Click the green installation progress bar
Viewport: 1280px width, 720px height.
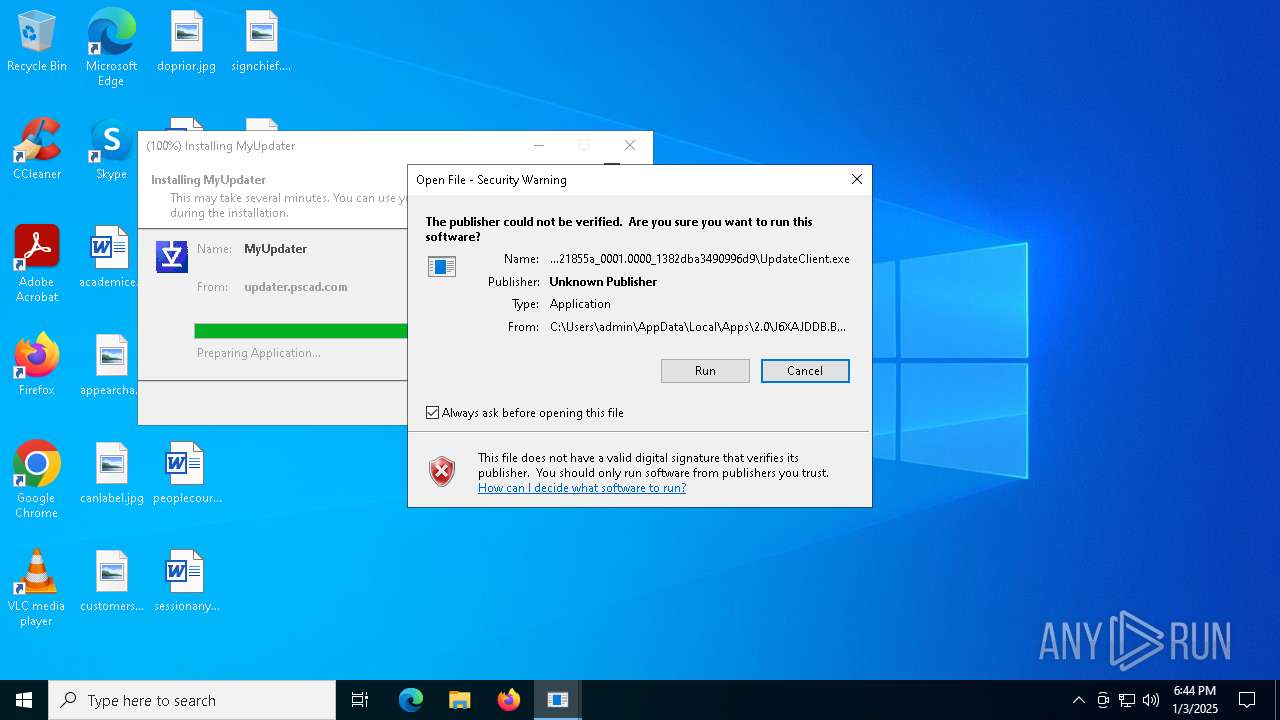[301, 331]
